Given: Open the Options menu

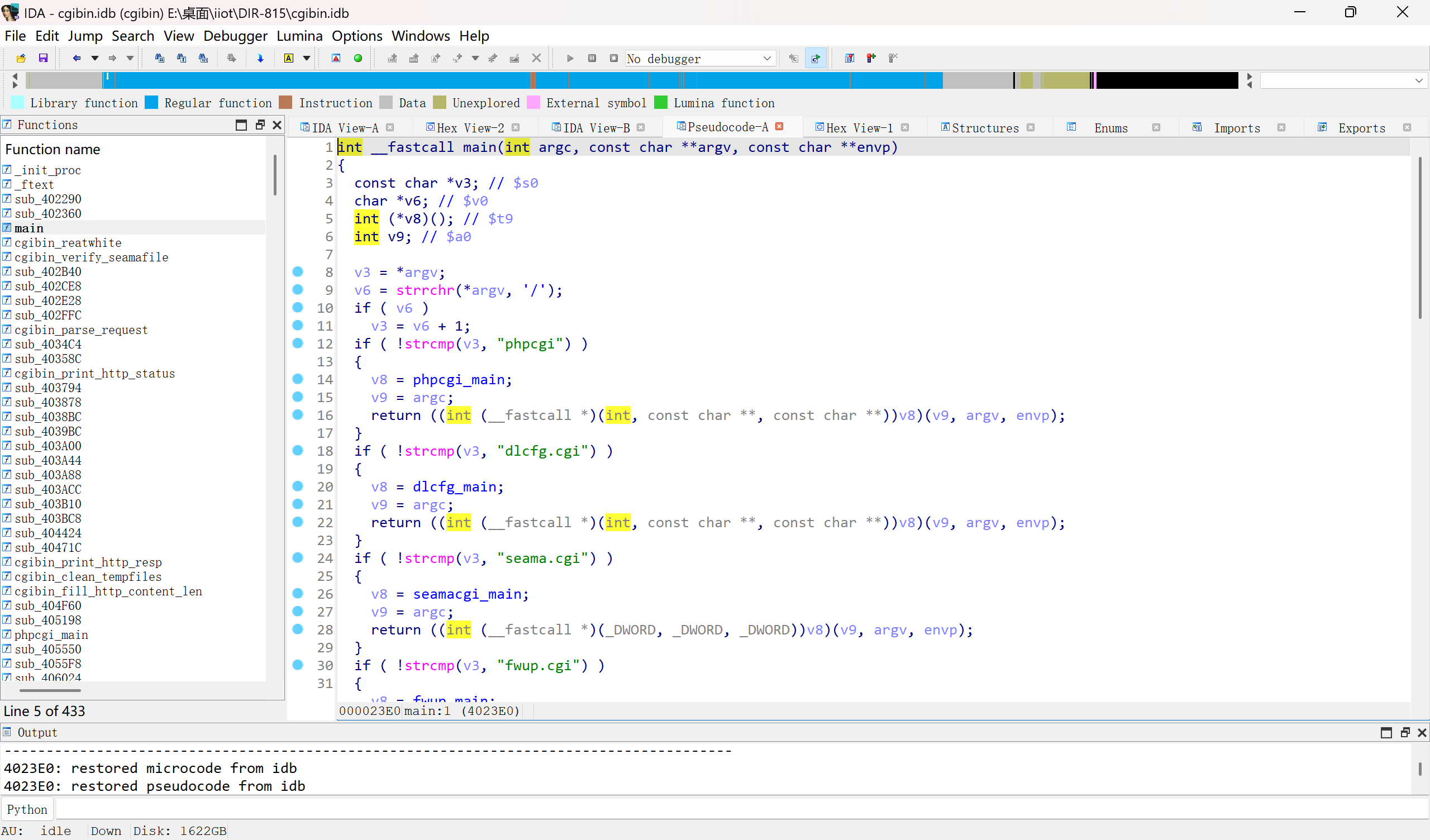Looking at the screenshot, I should click(357, 36).
